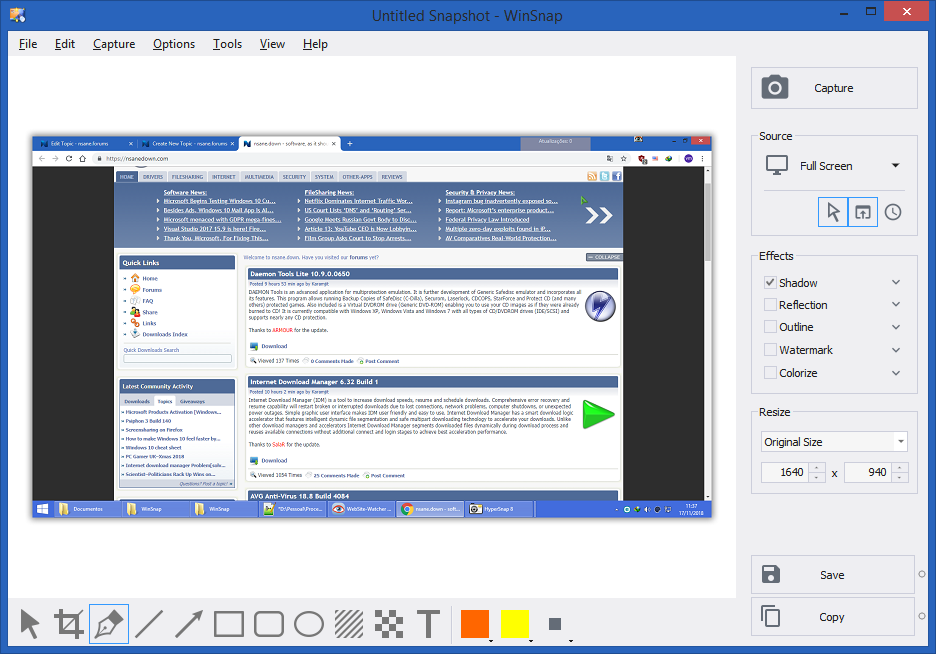
Task: Toggle include mouse cursor option
Action: [833, 212]
